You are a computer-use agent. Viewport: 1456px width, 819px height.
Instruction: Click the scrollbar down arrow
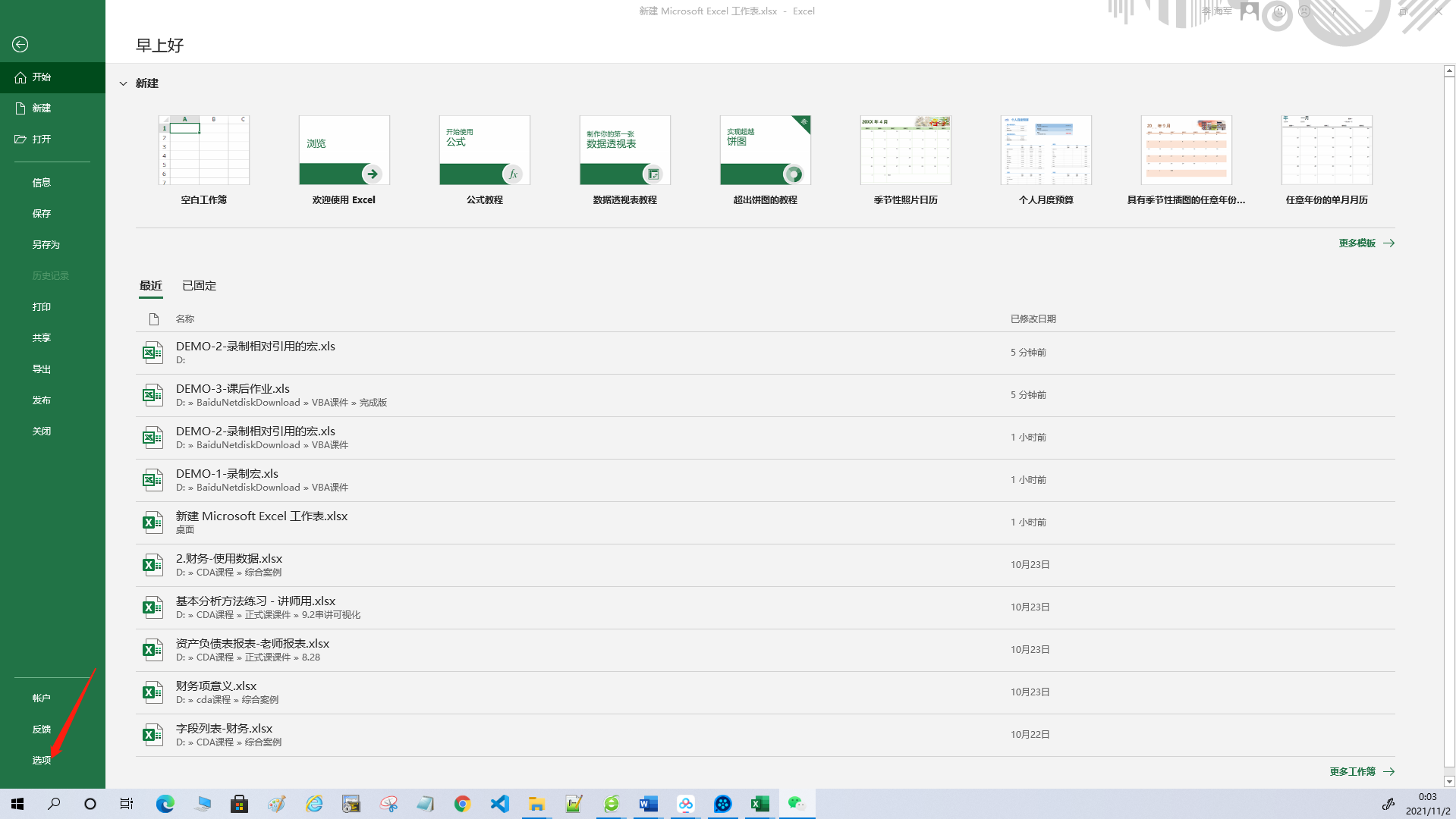pos(1449,782)
